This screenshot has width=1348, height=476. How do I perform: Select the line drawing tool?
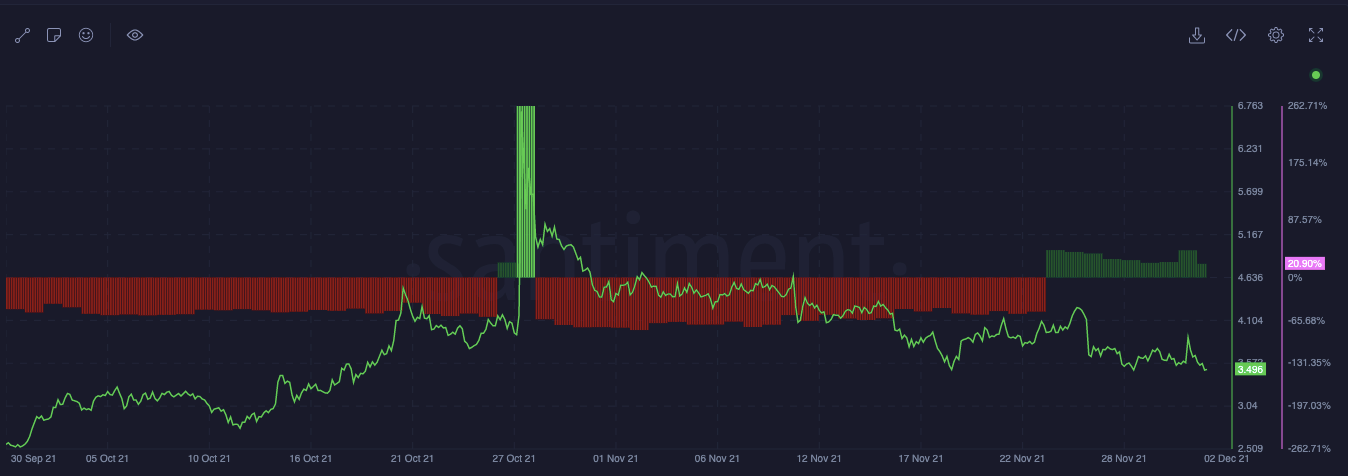pos(23,35)
